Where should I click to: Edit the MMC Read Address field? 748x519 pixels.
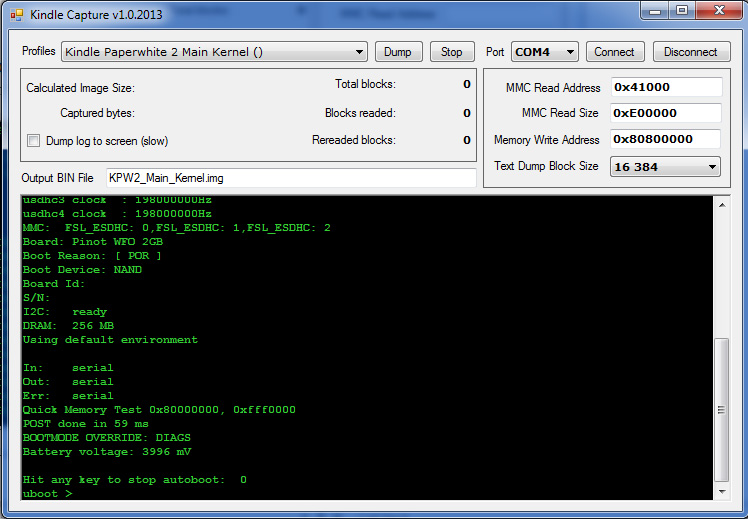tap(666, 87)
